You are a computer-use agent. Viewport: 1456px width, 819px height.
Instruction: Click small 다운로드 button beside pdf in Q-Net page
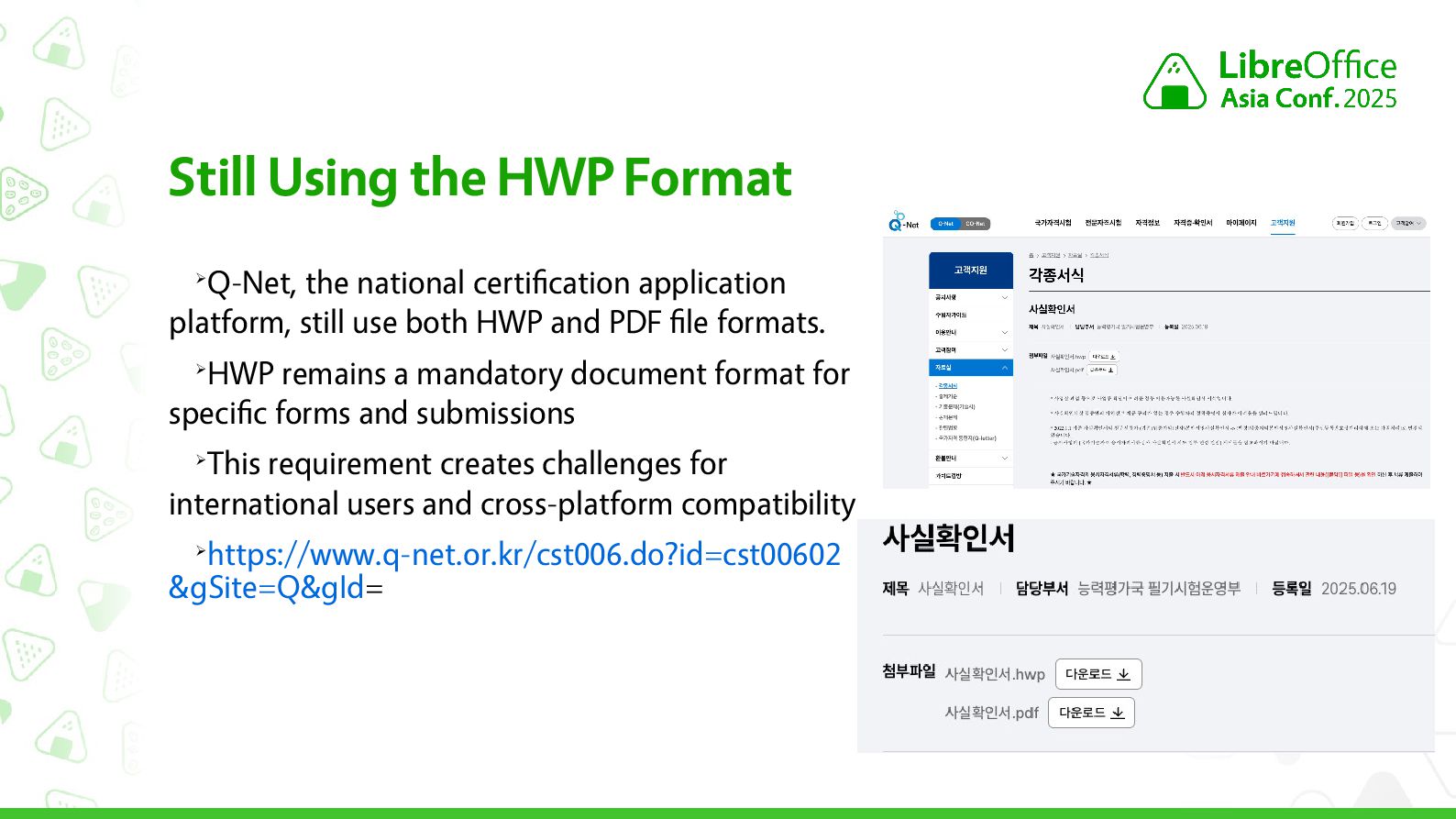coord(1102,371)
